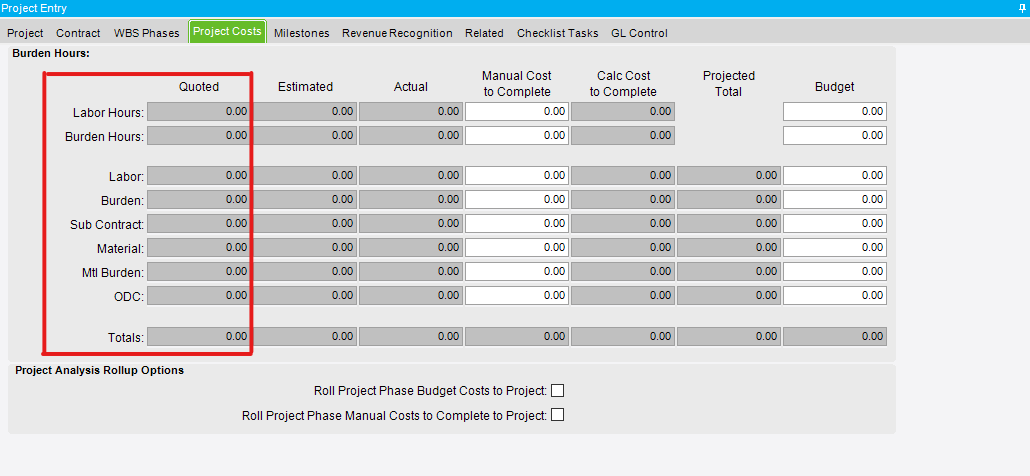Click the Material Actual value
Viewport: 1030px width, 476px height.
point(411,248)
